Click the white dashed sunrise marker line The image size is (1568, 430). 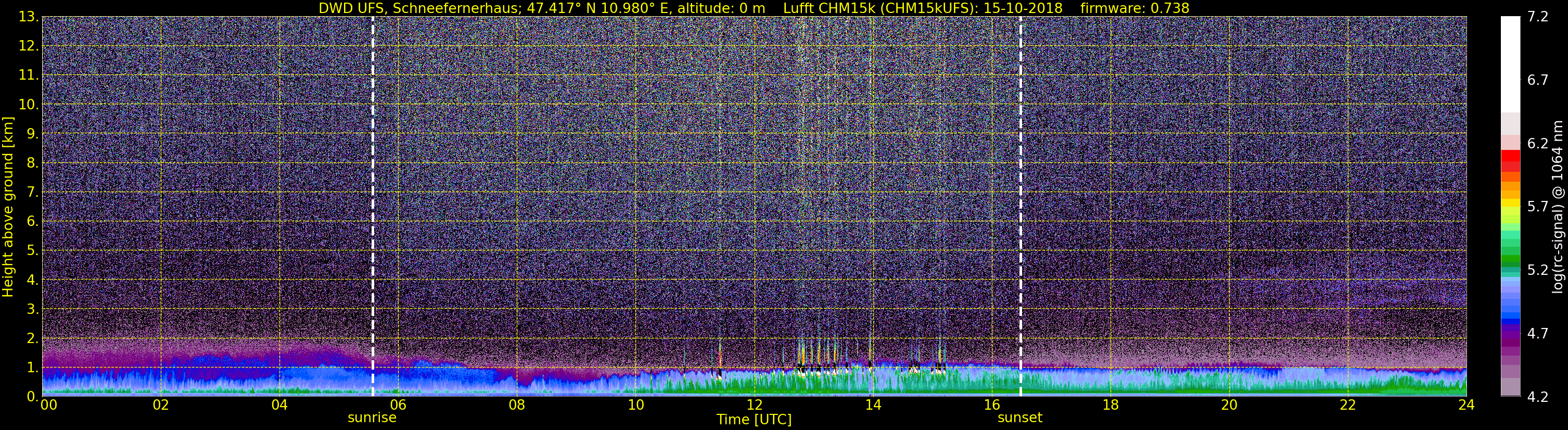click(x=373, y=206)
